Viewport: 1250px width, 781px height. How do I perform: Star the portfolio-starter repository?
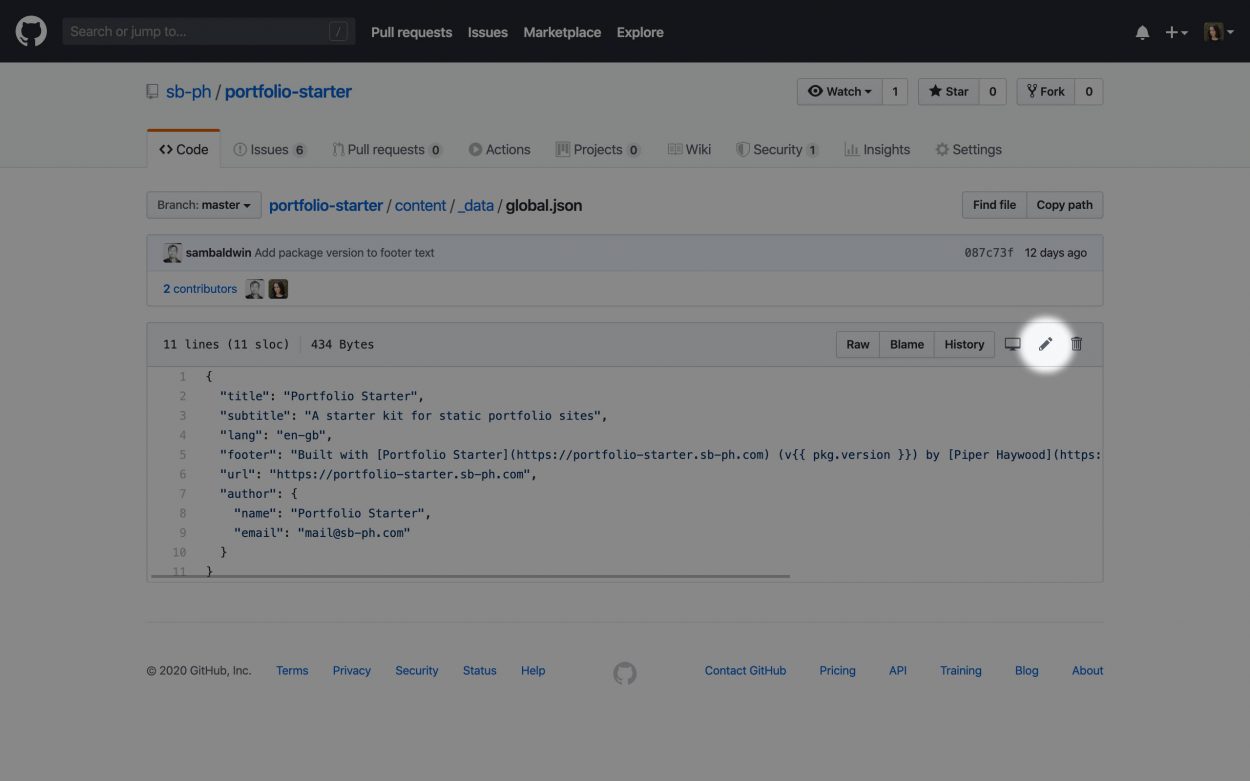coord(948,91)
